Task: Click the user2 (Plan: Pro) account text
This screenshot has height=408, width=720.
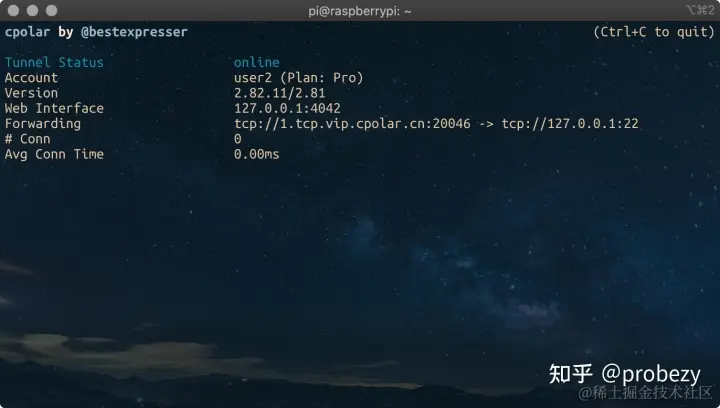Action: [x=299, y=78]
